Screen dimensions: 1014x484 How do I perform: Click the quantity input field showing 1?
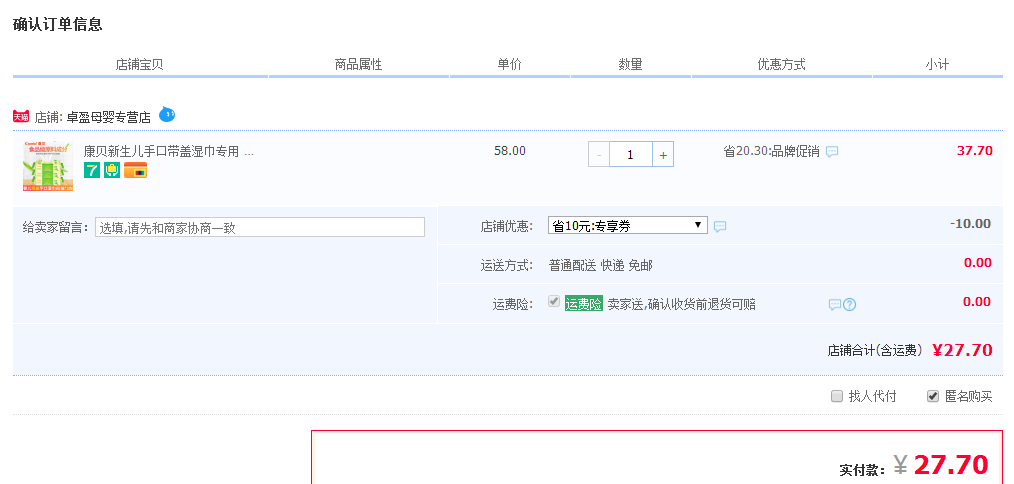tap(631, 155)
